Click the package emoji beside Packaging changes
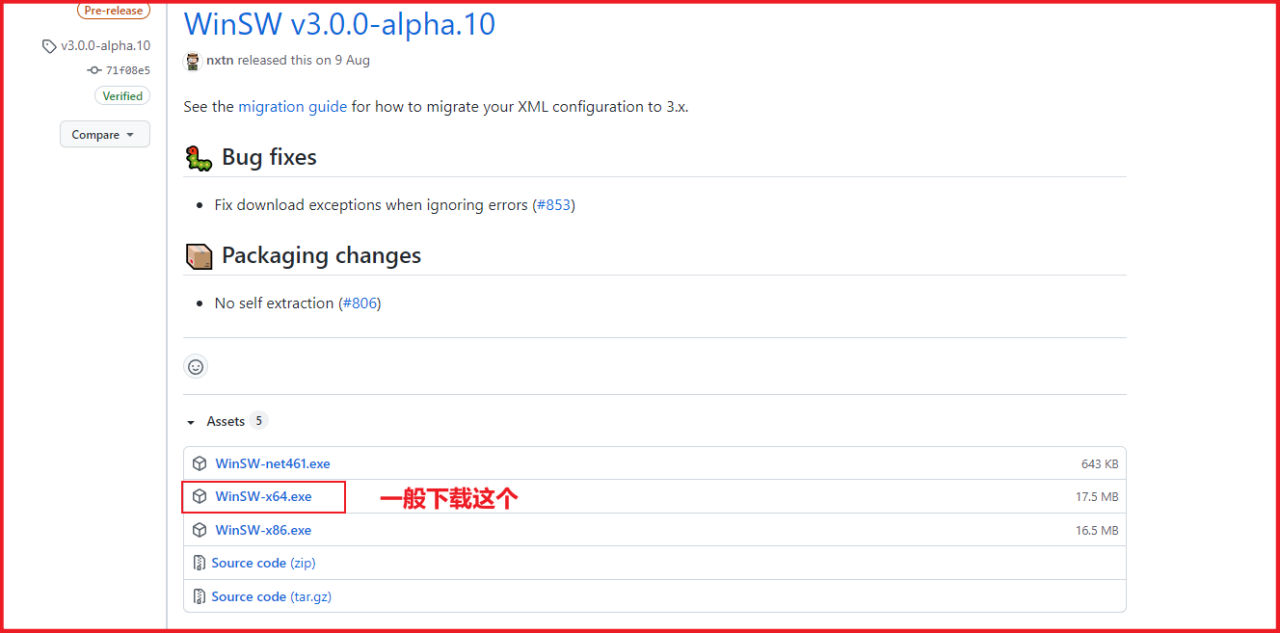 point(199,256)
